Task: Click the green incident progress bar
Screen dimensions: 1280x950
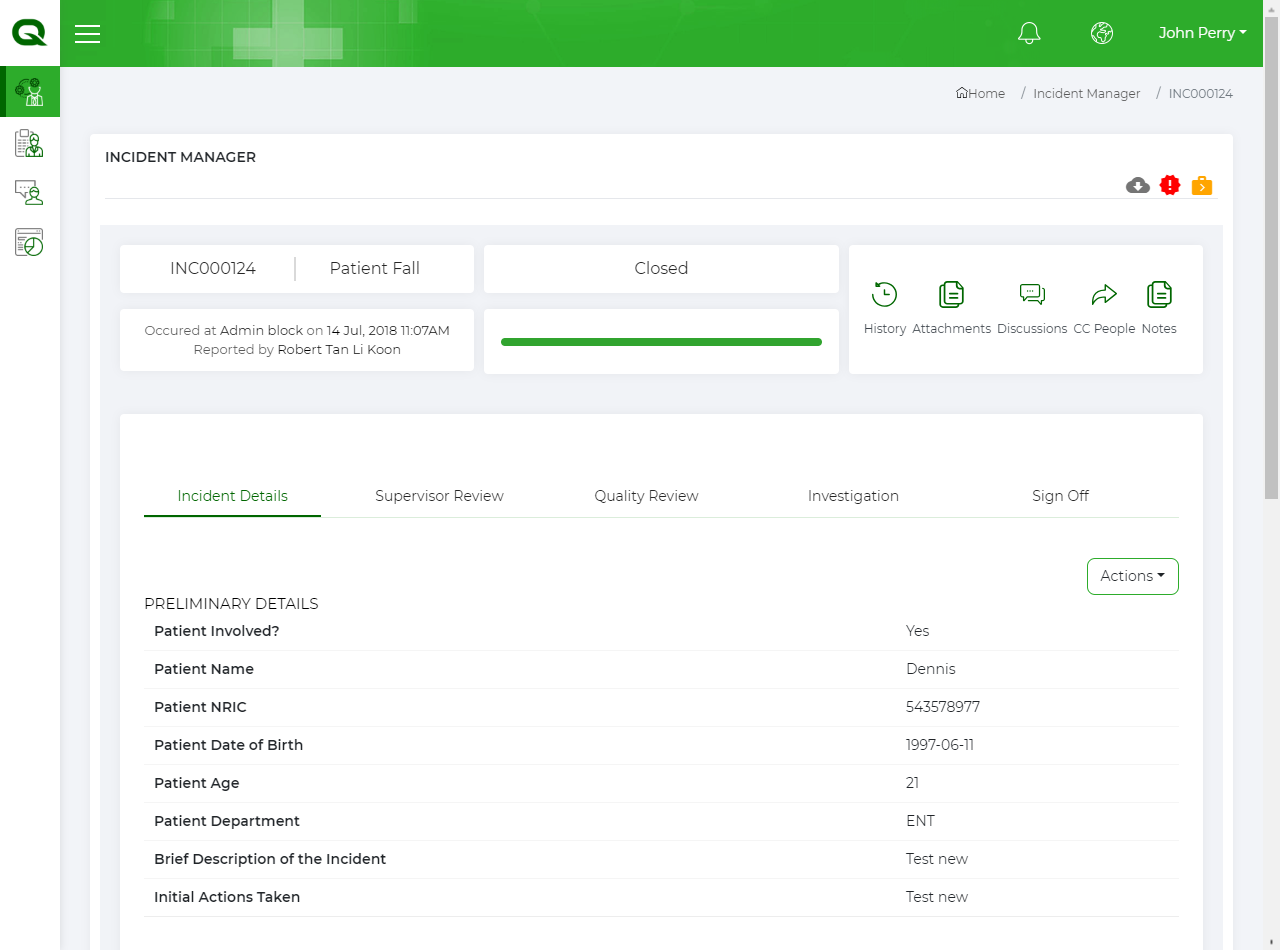Action: pyautogui.click(x=661, y=342)
